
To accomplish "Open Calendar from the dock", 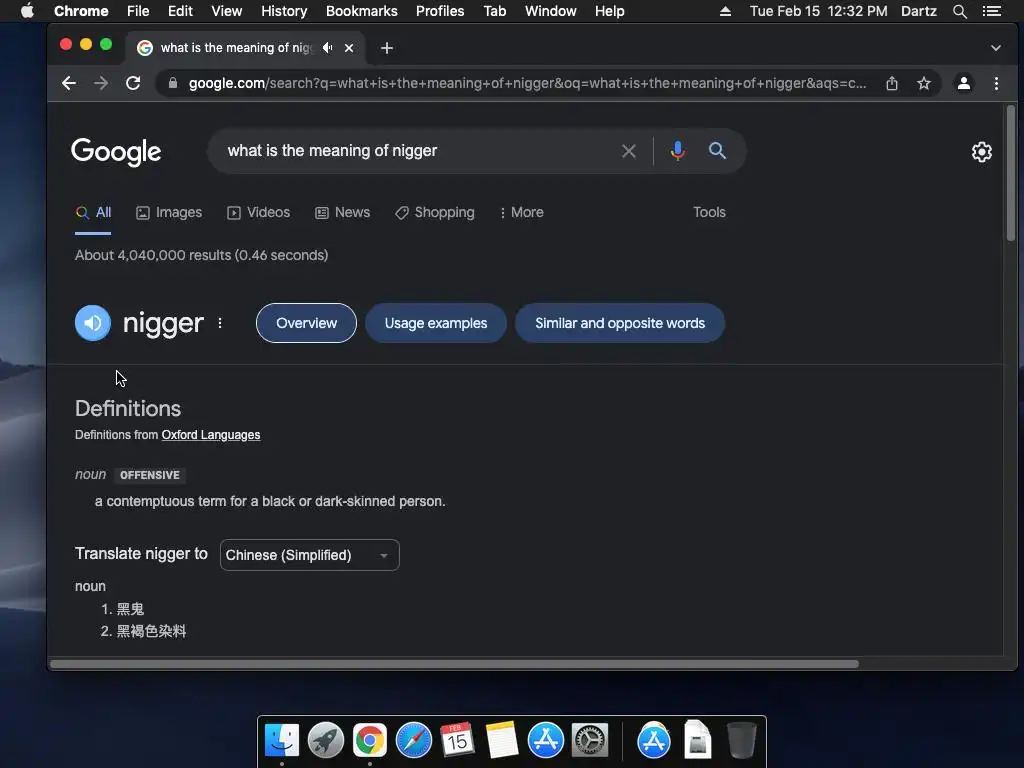I will (457, 740).
